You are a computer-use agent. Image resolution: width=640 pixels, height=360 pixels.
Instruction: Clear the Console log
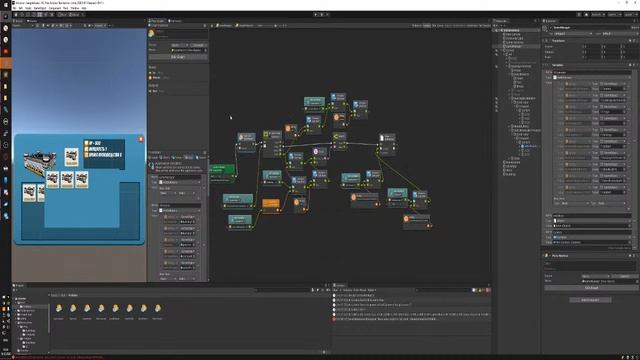336,290
